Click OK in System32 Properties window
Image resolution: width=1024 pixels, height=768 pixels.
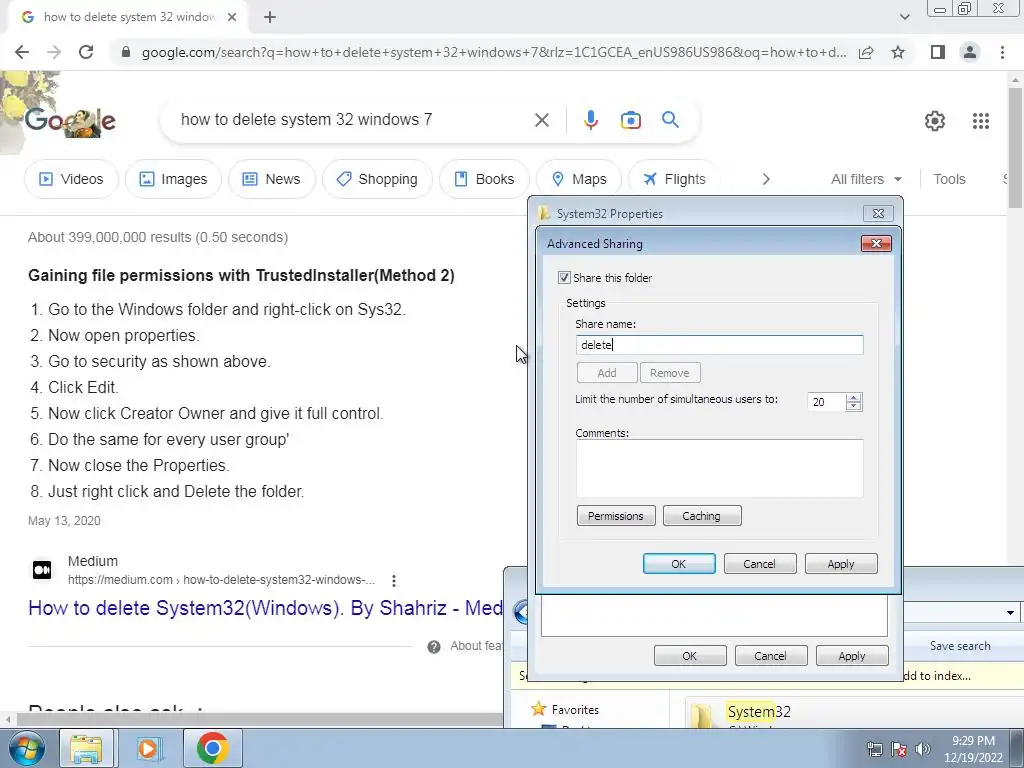click(x=690, y=656)
